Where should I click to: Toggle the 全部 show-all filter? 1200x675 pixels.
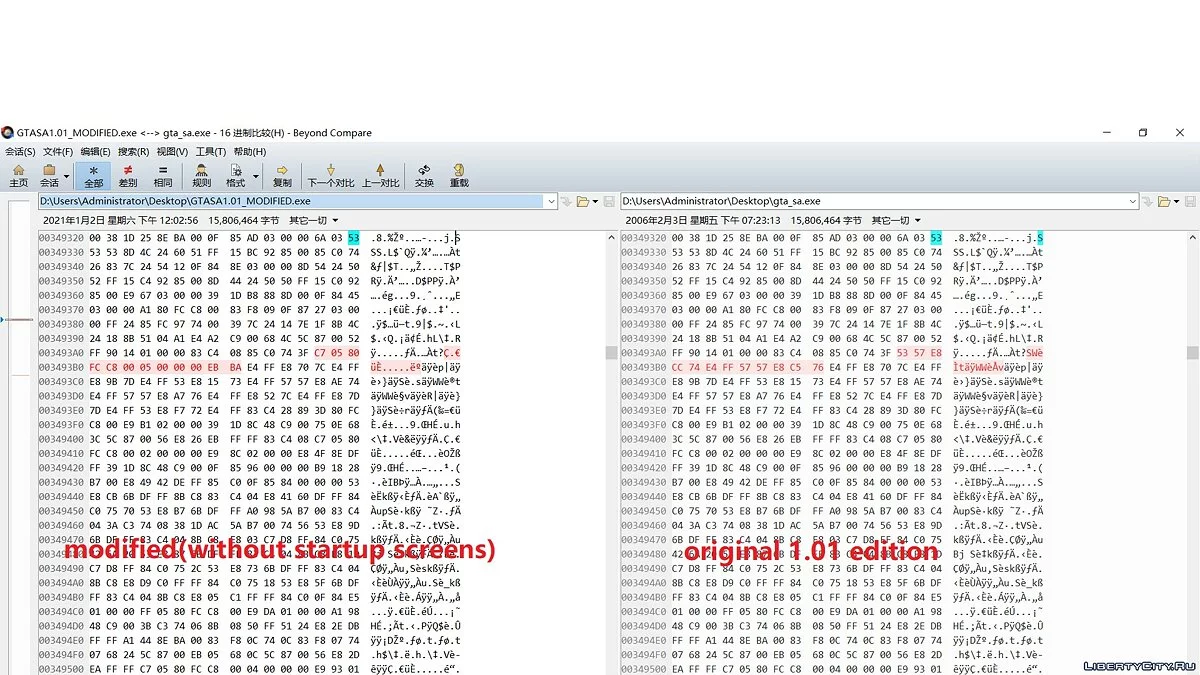point(93,175)
